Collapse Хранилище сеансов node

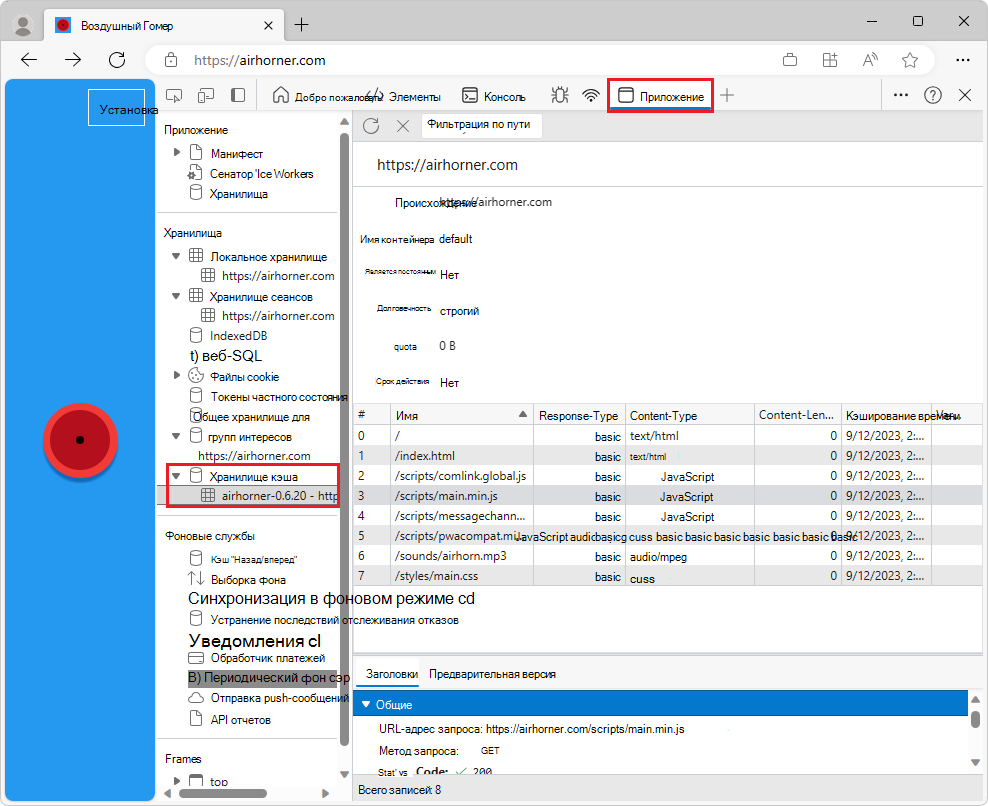coord(176,296)
